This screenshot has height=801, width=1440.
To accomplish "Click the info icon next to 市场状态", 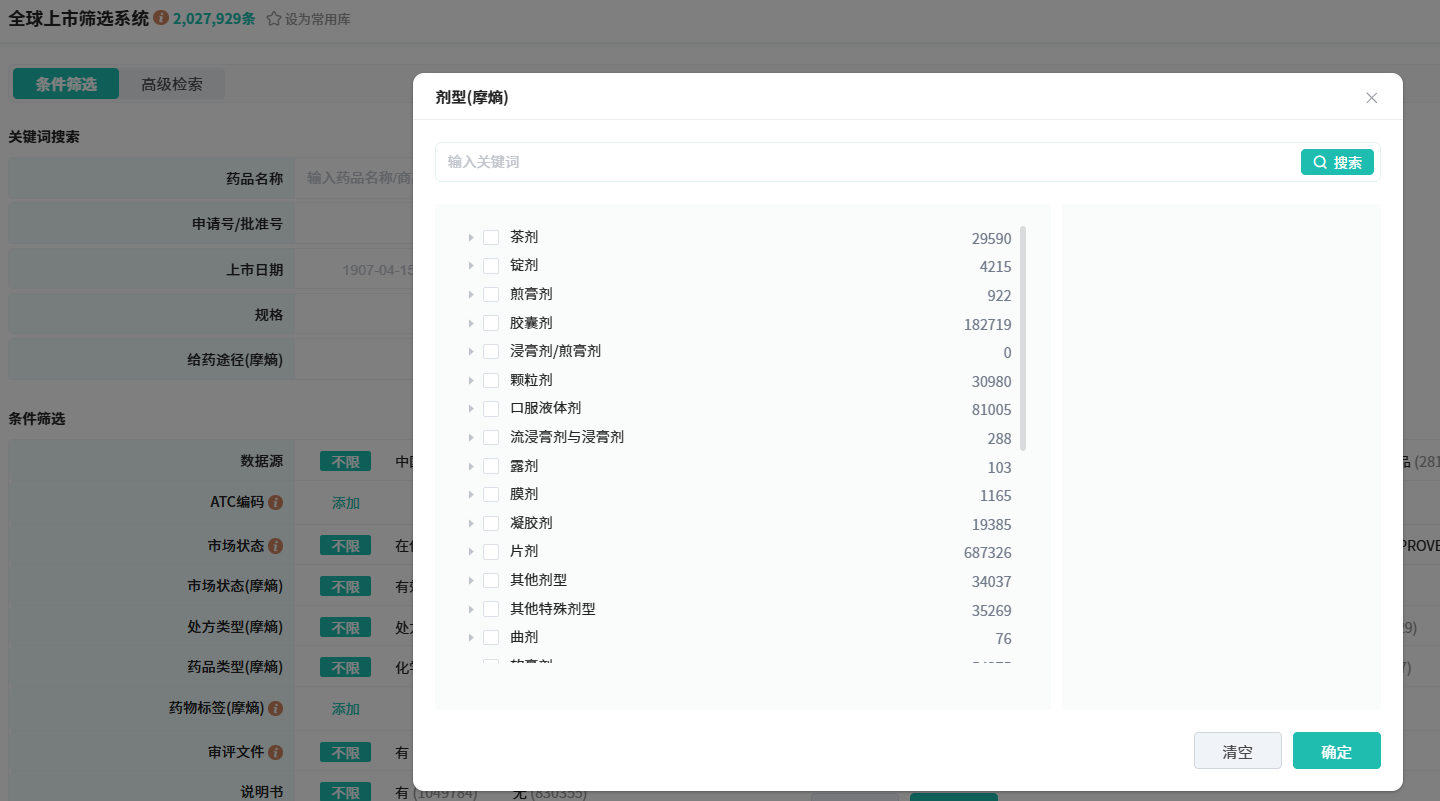I will [x=276, y=546].
